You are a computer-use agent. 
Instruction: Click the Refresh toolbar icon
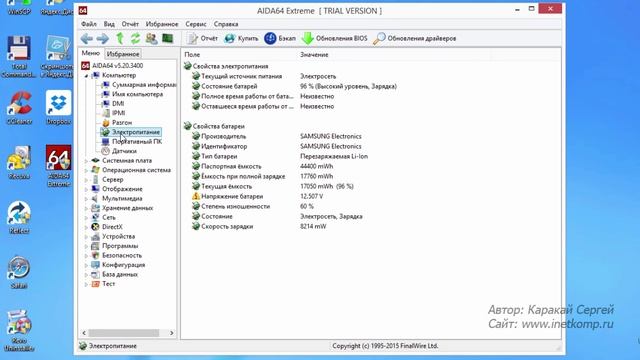pos(135,38)
